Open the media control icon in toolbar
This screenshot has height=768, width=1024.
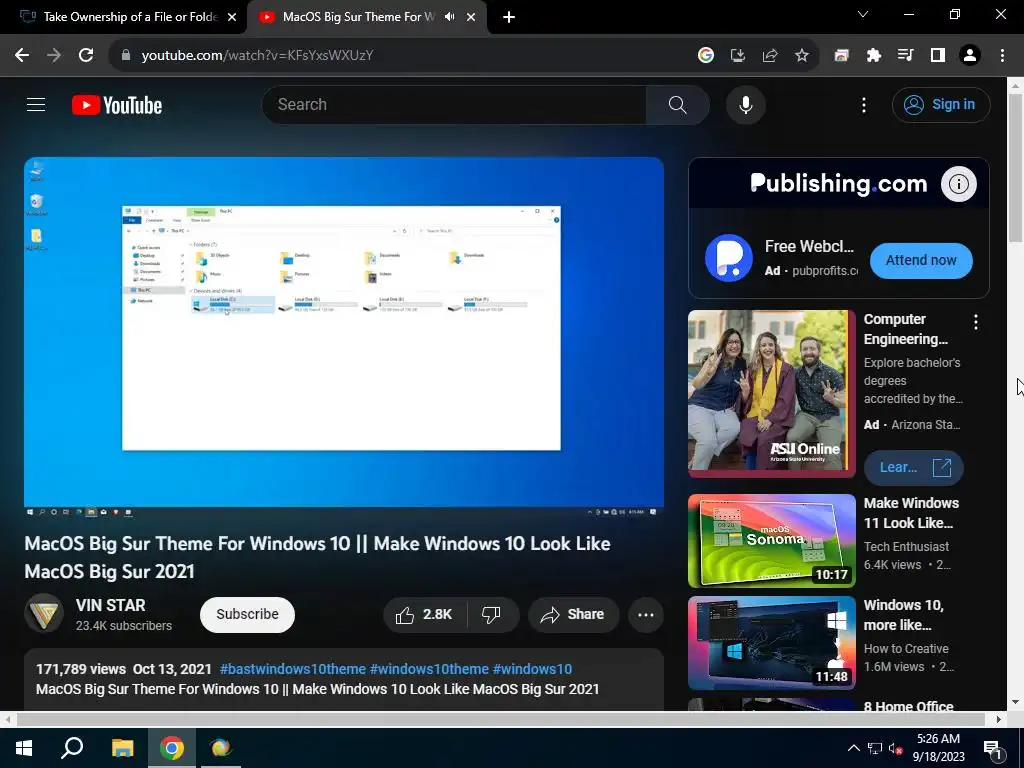point(905,56)
